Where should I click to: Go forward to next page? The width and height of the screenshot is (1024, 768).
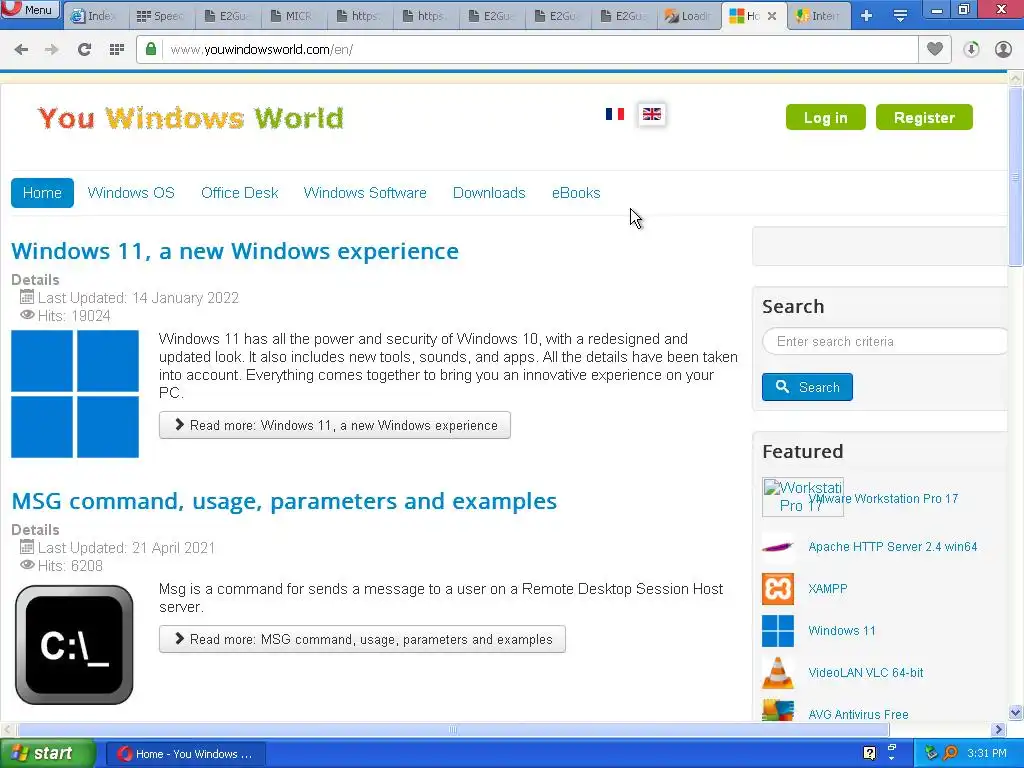pos(52,50)
